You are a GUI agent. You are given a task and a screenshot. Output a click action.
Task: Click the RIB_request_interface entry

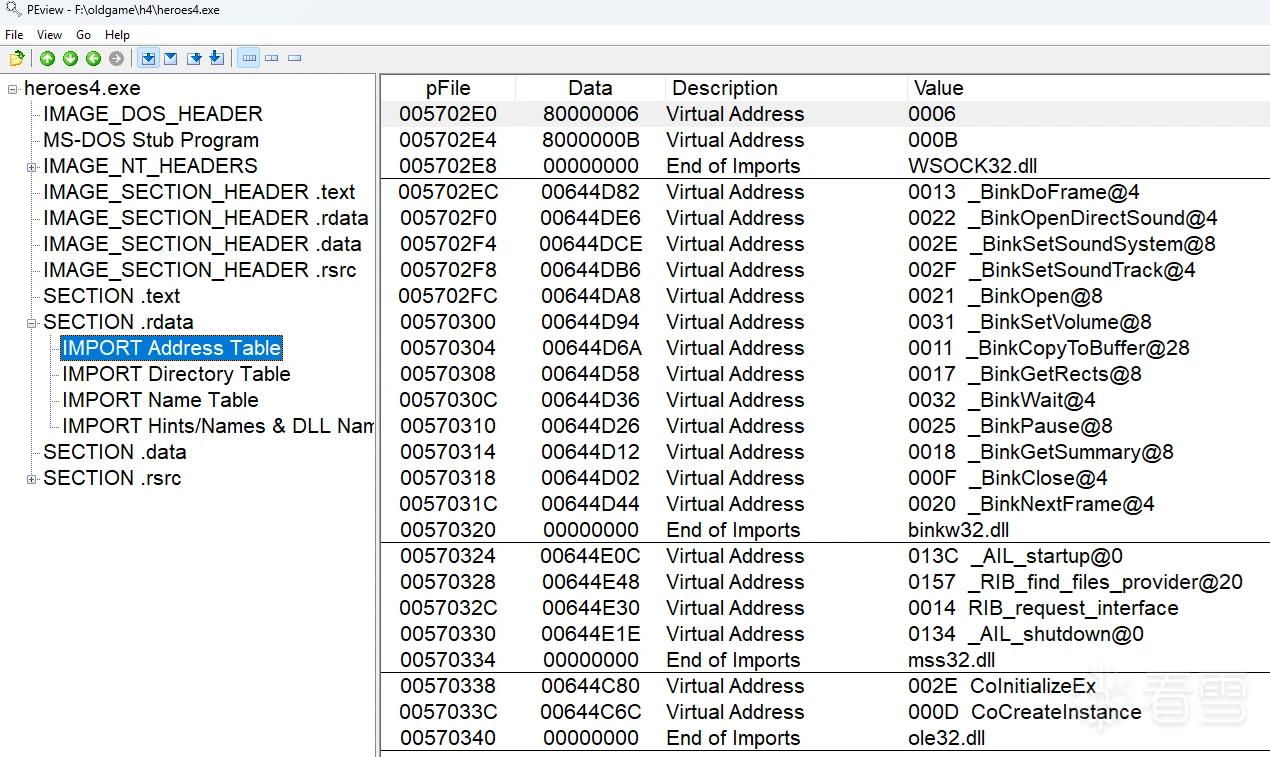pos(1073,608)
